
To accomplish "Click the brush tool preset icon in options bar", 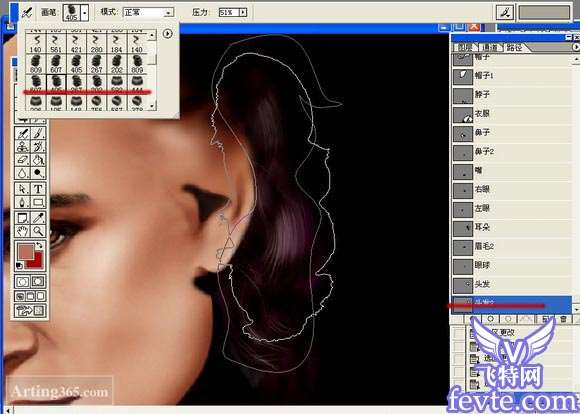I will pyautogui.click(x=26, y=13).
